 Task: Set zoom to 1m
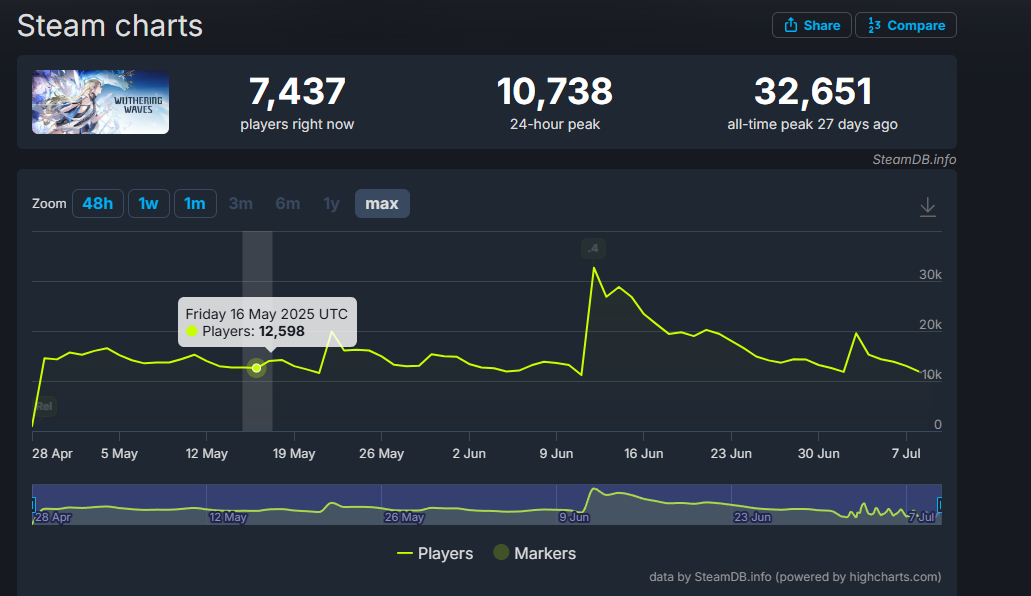tap(195, 203)
